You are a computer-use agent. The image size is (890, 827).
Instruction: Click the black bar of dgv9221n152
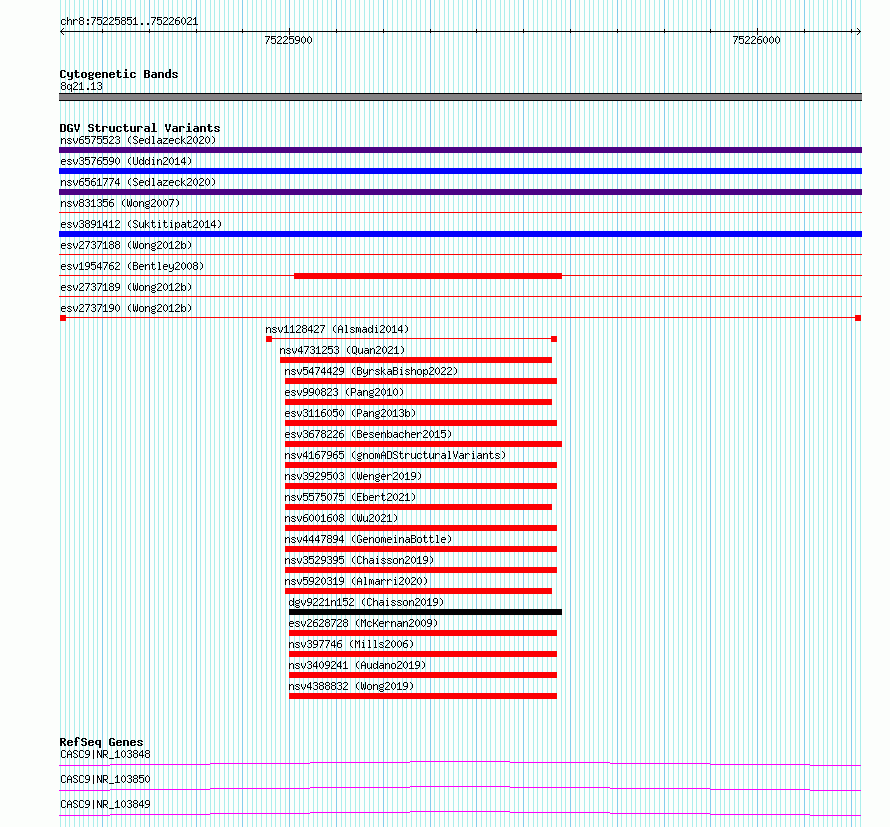(x=425, y=612)
